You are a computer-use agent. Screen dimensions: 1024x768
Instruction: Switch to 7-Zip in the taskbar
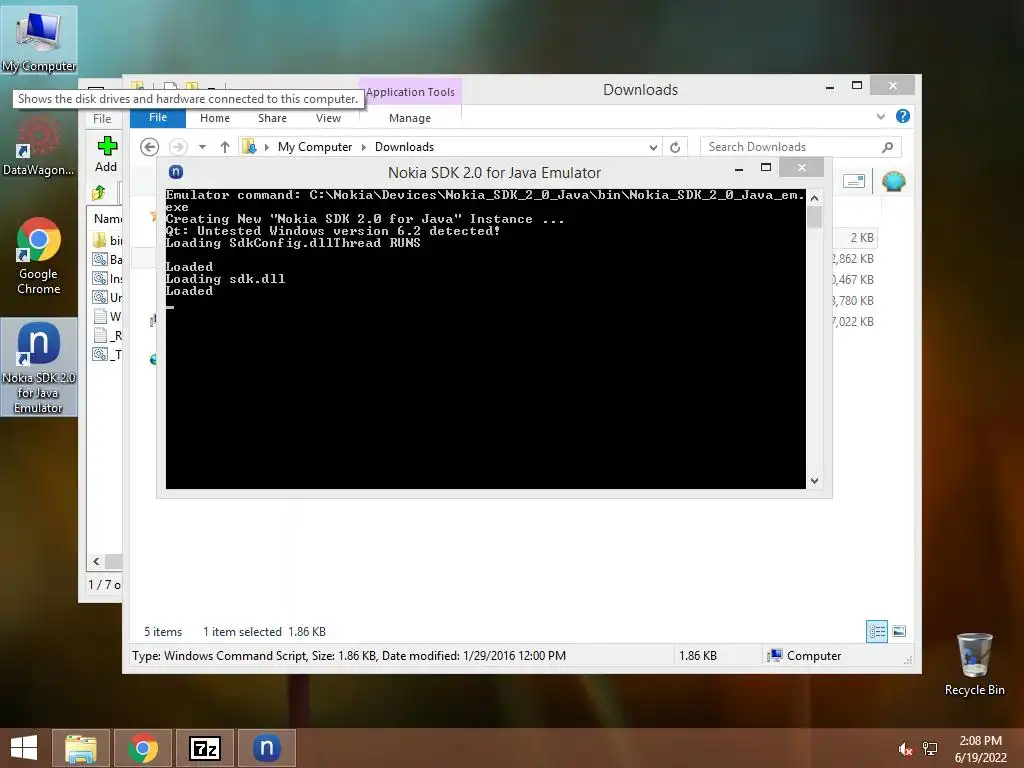pos(204,748)
